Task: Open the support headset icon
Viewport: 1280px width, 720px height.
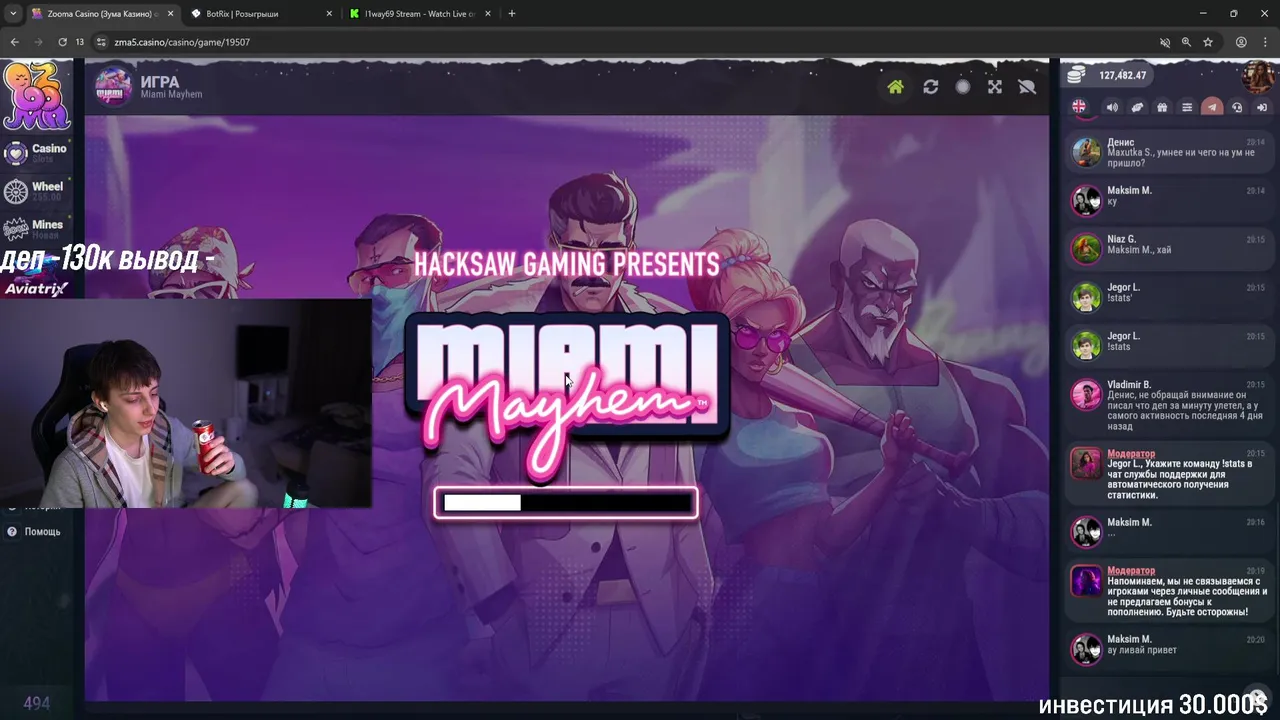Action: (x=1237, y=107)
